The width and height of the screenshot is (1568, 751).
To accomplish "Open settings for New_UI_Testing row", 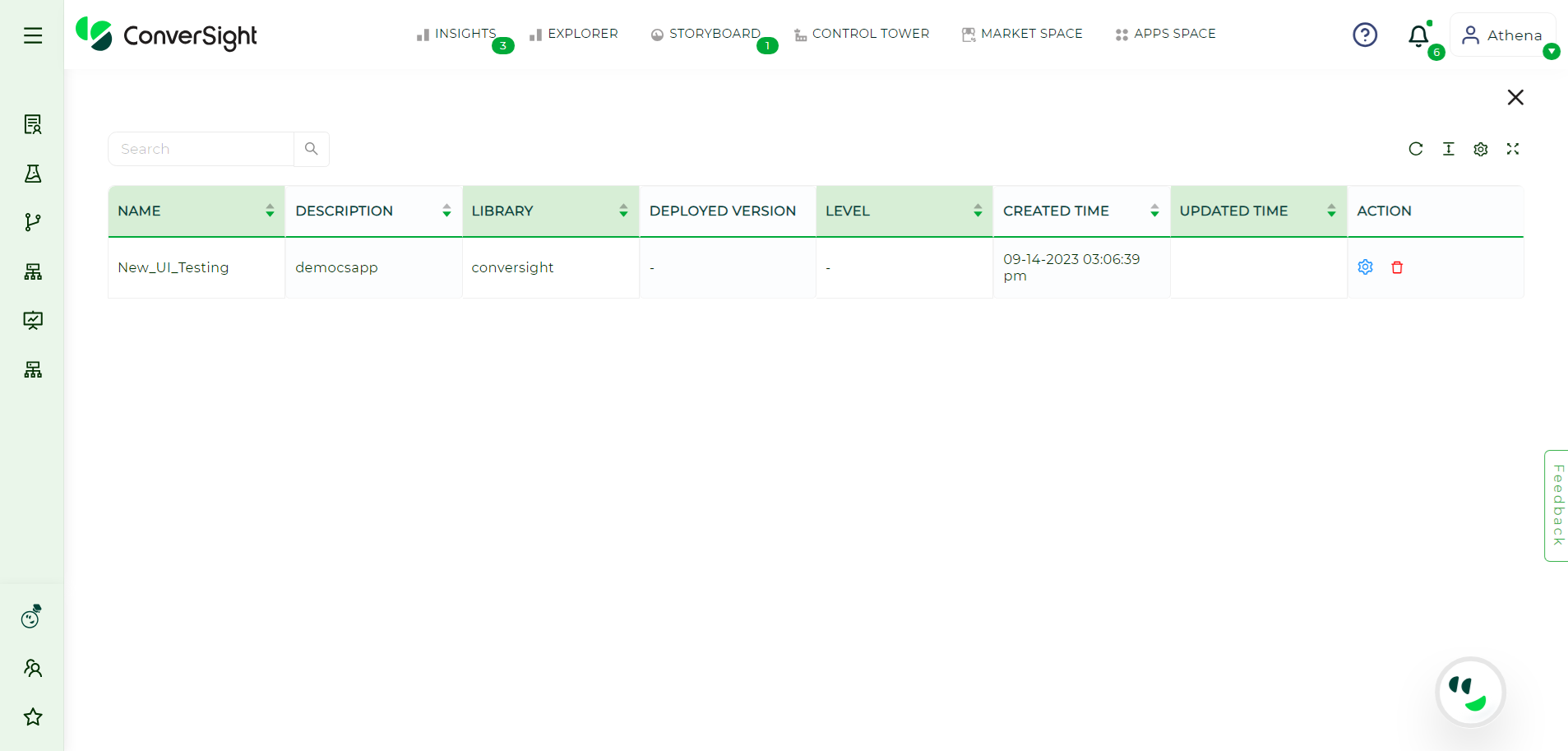I will pyautogui.click(x=1366, y=267).
